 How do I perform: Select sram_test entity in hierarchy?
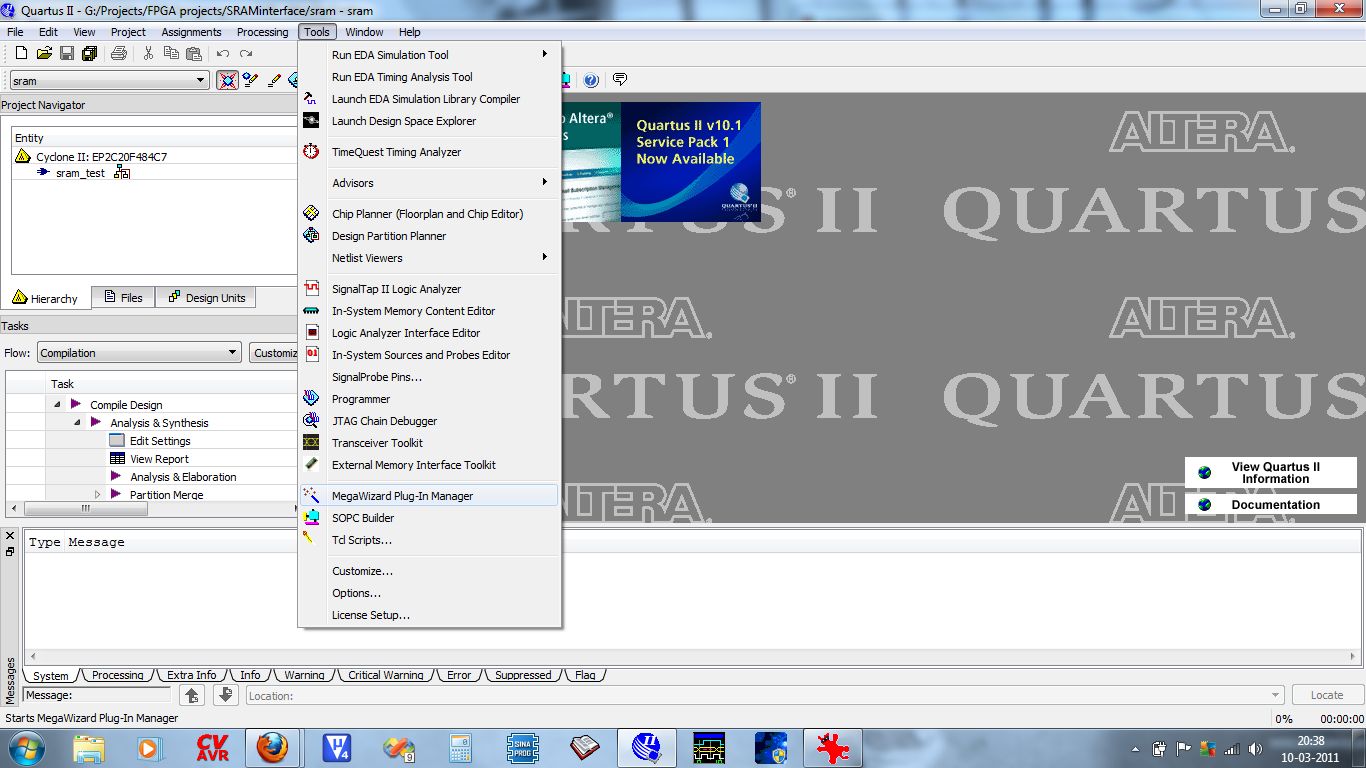click(80, 173)
